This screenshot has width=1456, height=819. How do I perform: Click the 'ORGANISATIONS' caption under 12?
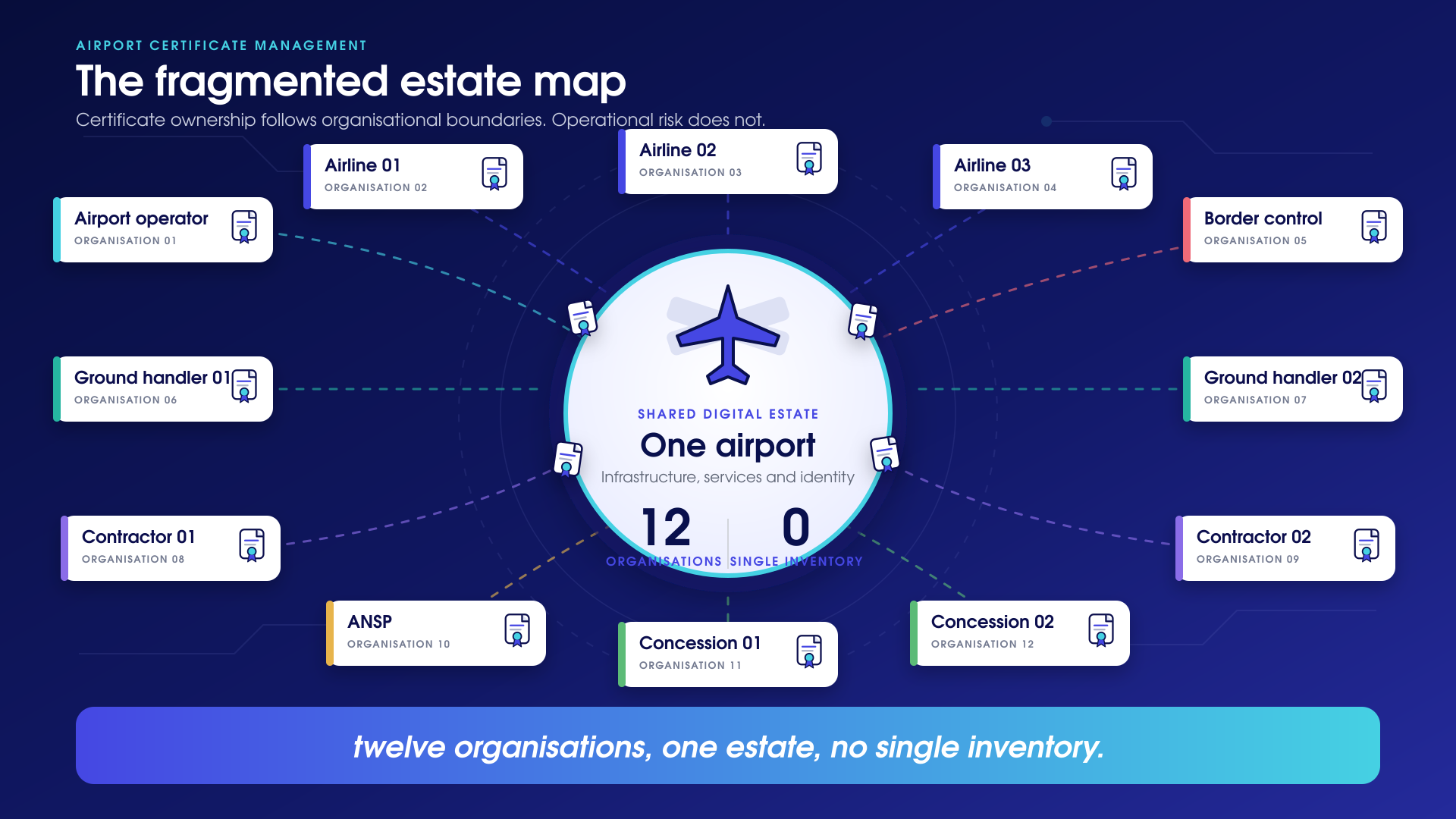(x=664, y=561)
